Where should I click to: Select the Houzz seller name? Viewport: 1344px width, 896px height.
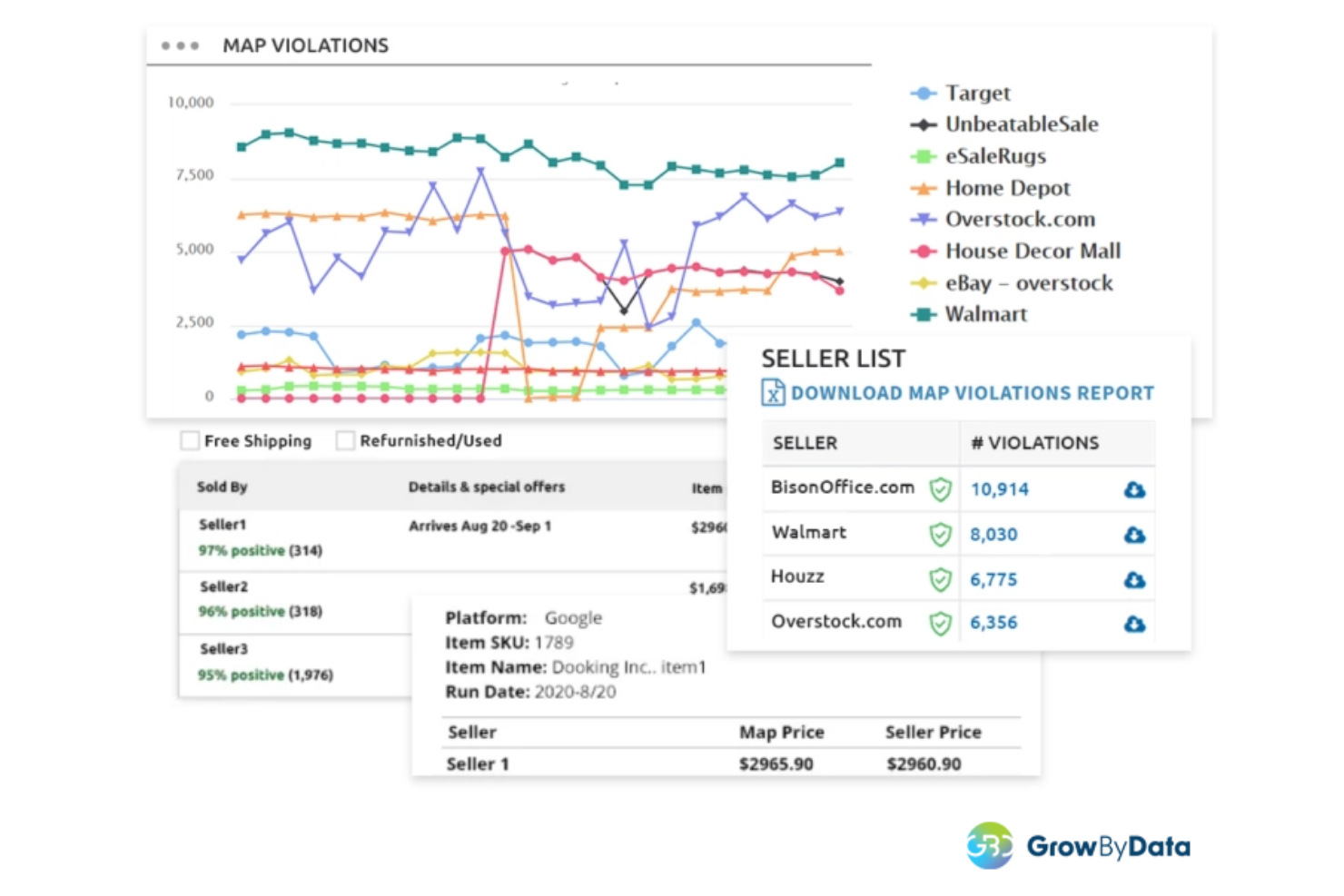coord(797,576)
